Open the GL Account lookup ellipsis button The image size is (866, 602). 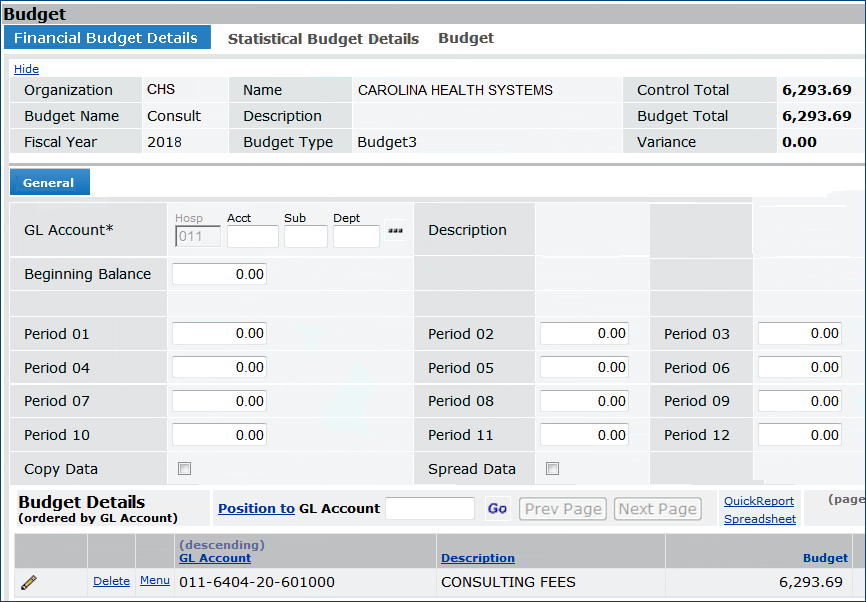pos(395,231)
